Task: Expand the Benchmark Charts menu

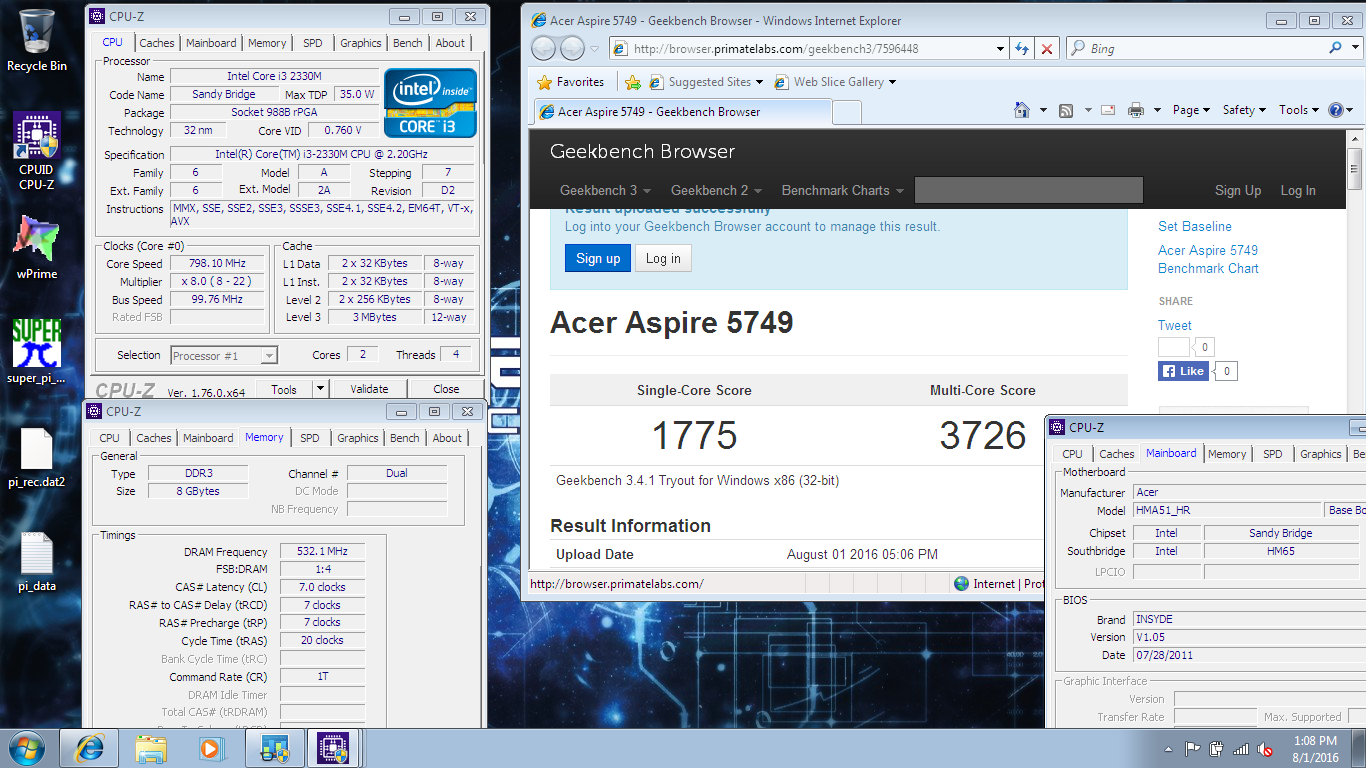Action: (x=842, y=190)
